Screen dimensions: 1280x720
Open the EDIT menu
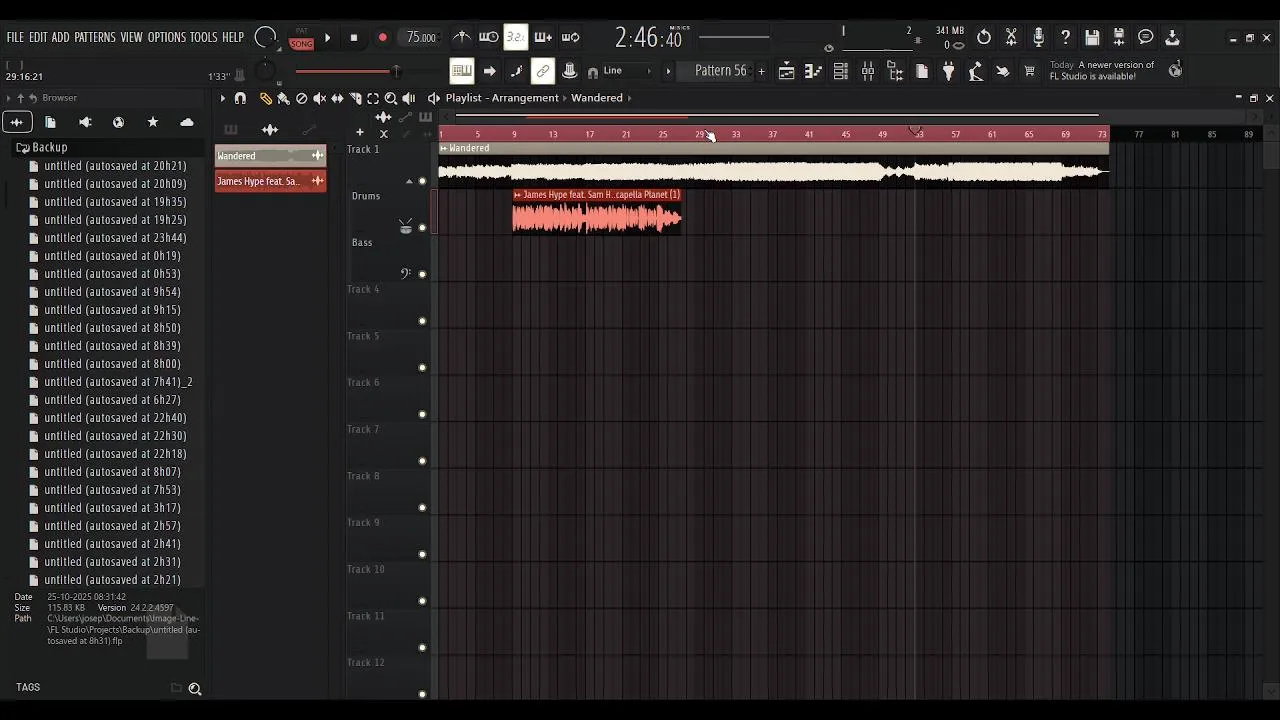click(x=38, y=38)
